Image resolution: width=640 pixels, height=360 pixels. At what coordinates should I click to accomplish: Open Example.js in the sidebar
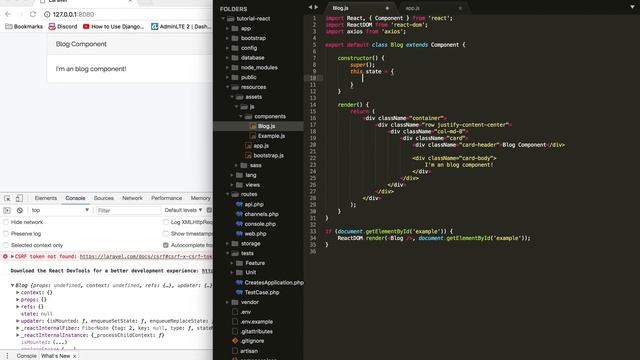pos(271,136)
